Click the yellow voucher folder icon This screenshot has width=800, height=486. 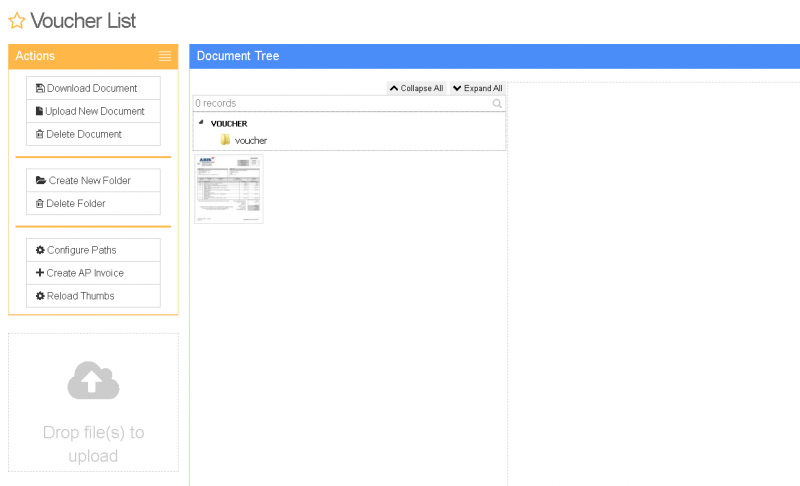(x=225, y=140)
